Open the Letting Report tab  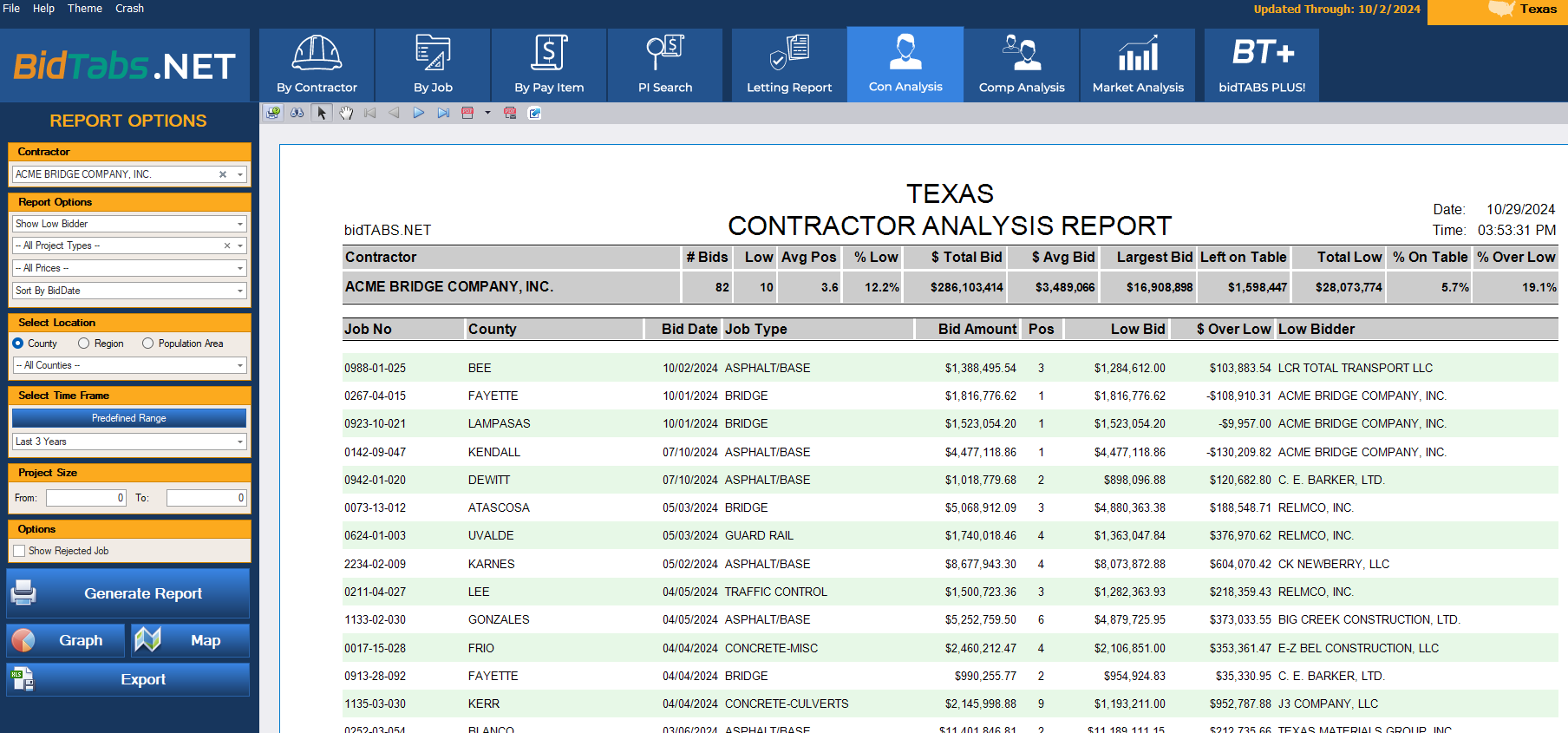(x=789, y=65)
